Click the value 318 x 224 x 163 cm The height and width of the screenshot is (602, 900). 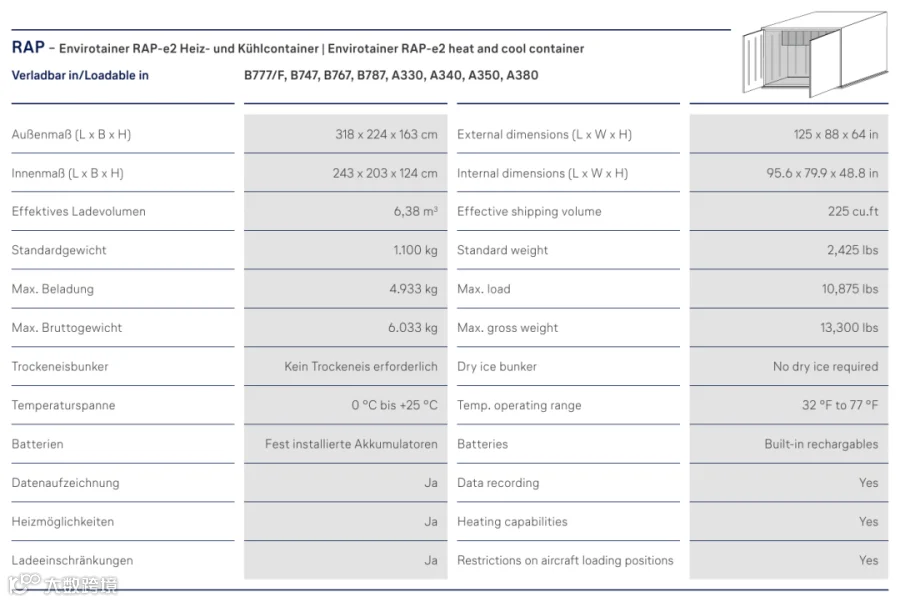[386, 134]
